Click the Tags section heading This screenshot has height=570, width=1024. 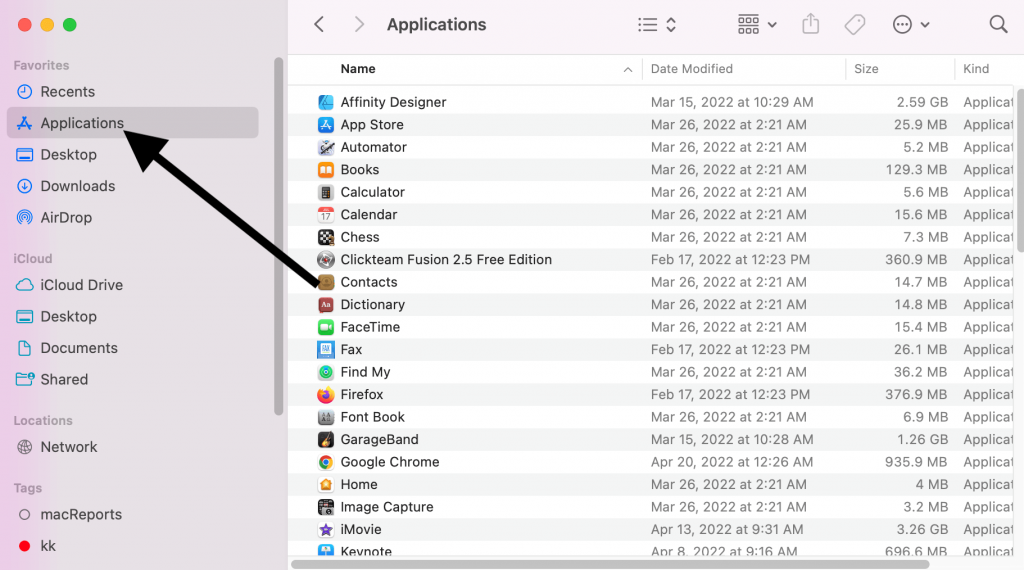coord(27,488)
